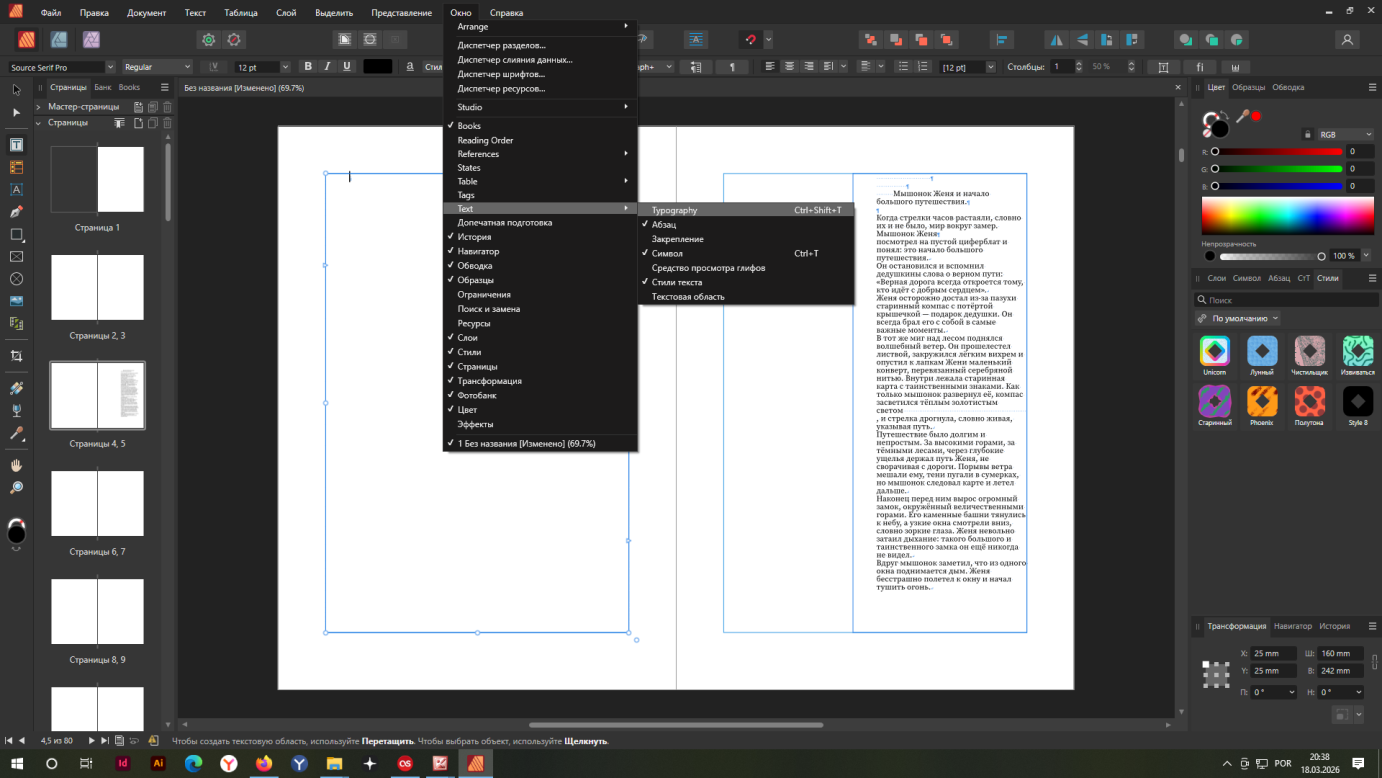
Task: Click the Bold formatting button
Action: click(x=308, y=67)
